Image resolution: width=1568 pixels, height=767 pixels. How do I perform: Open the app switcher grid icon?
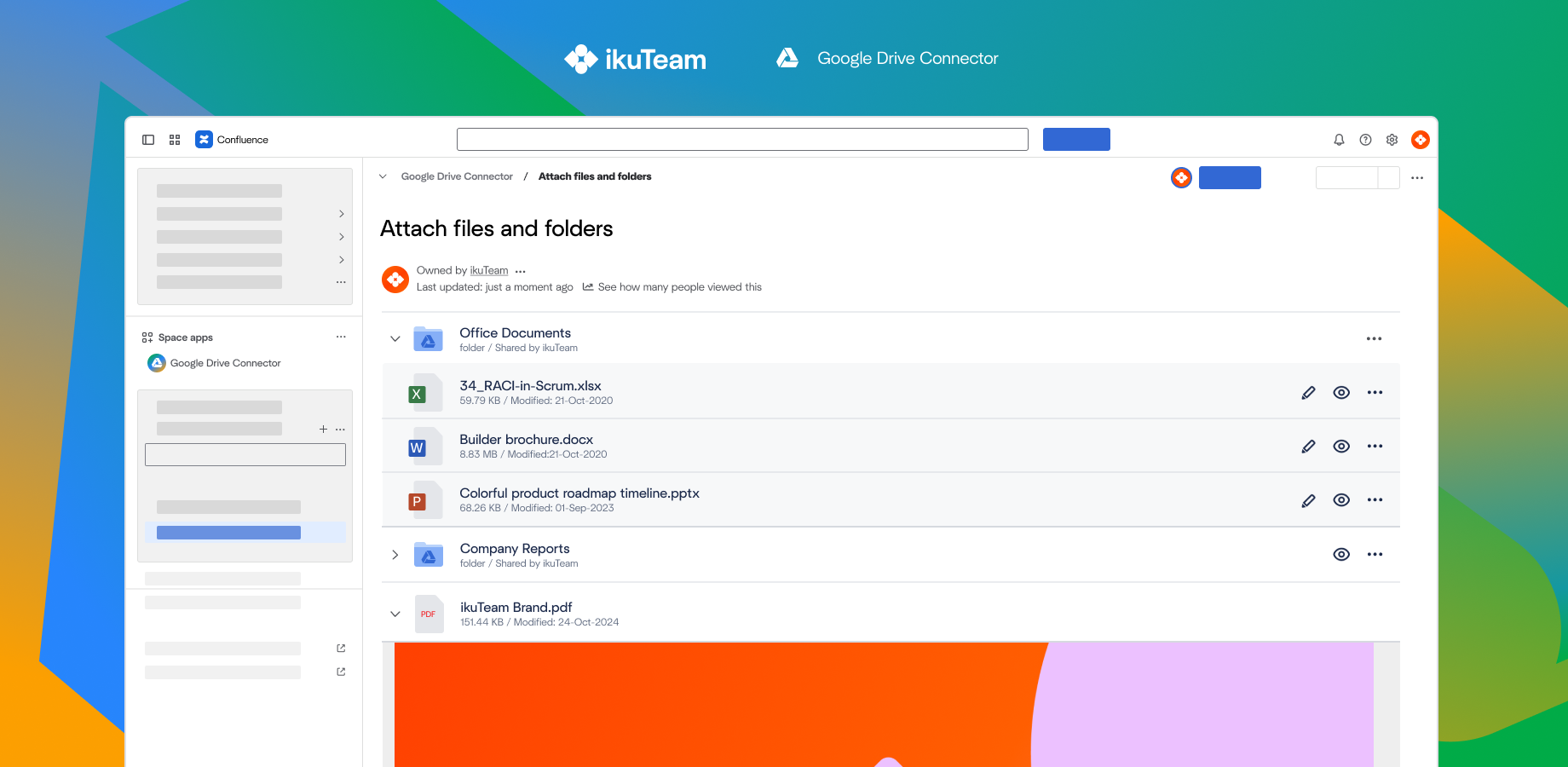coord(175,139)
